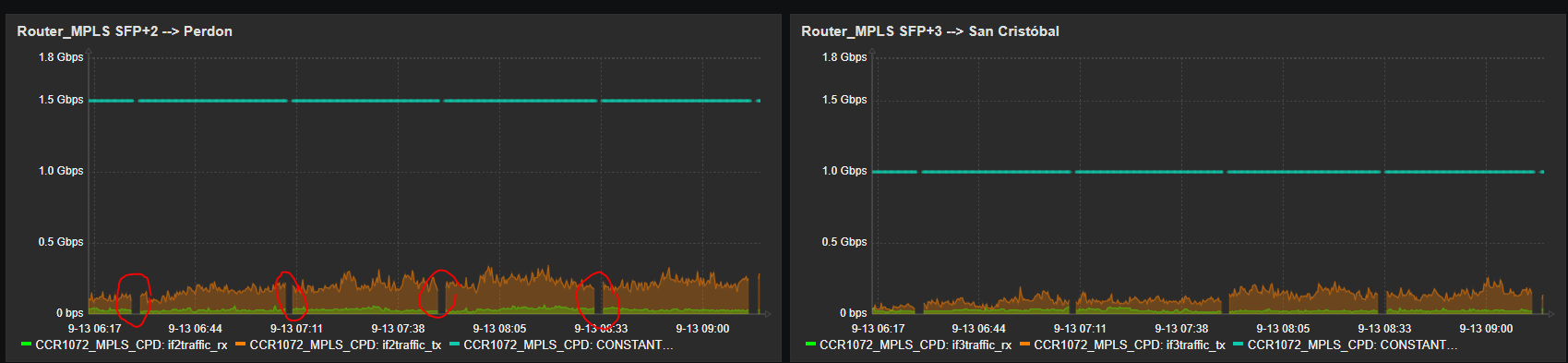Screen dimensions: 1568x363
Task: Click the orange if2traffic_tx color swatch
Action: click(x=240, y=344)
